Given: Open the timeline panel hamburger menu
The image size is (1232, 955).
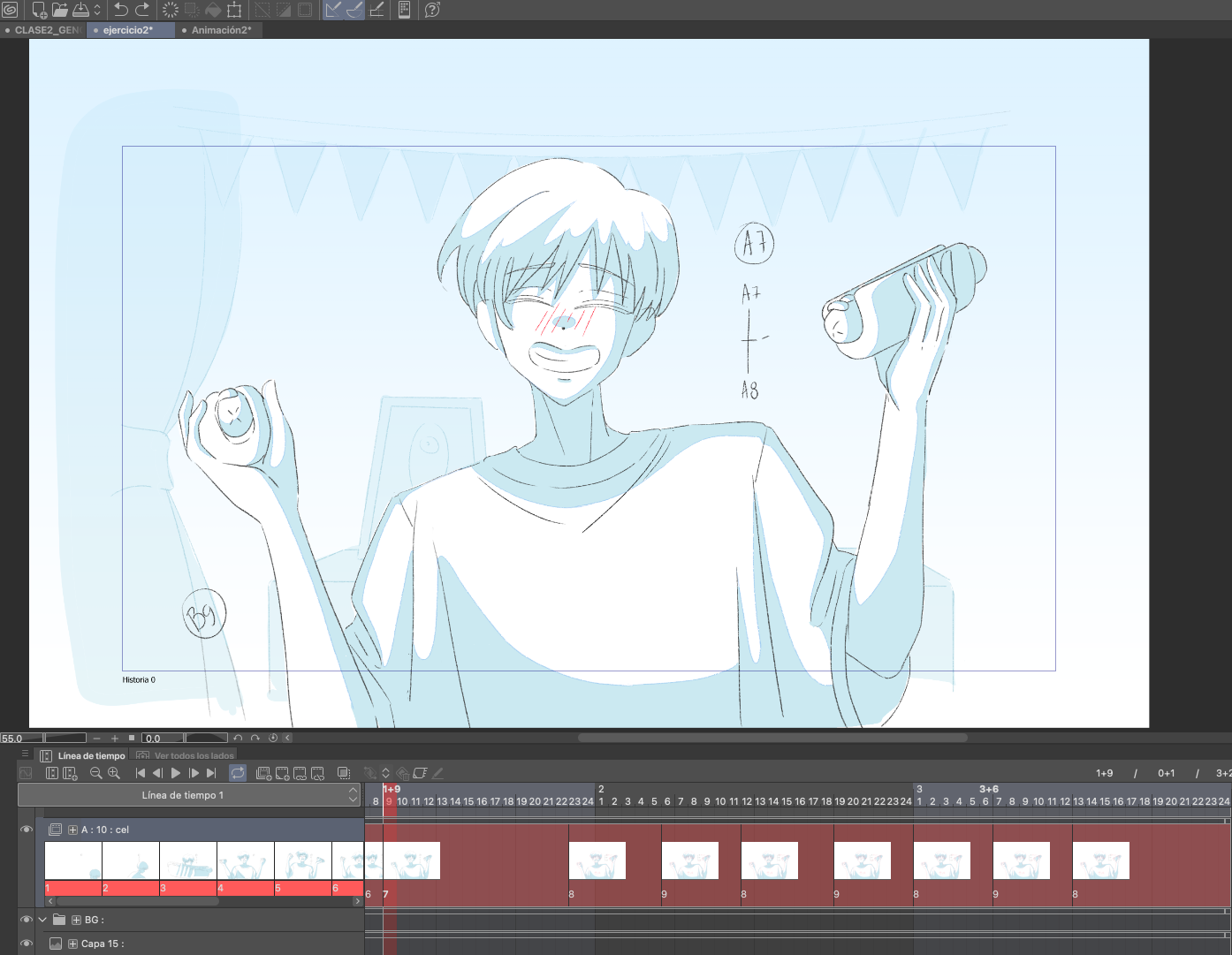Looking at the screenshot, I should (25, 754).
